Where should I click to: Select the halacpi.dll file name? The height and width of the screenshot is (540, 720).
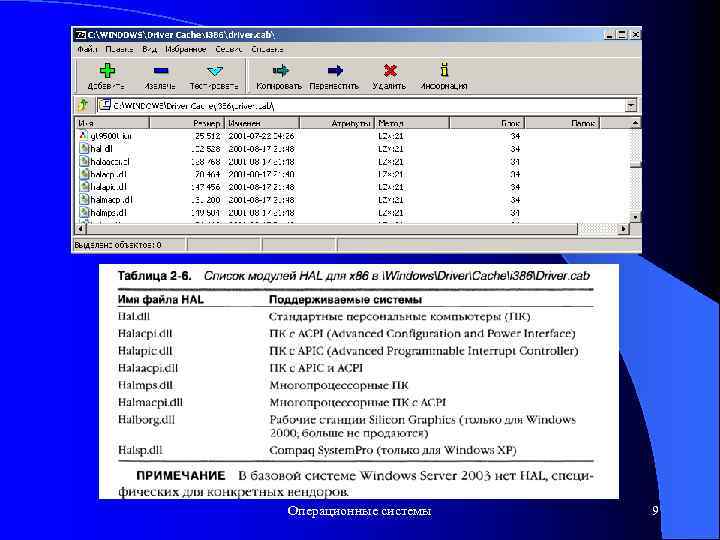[108, 174]
